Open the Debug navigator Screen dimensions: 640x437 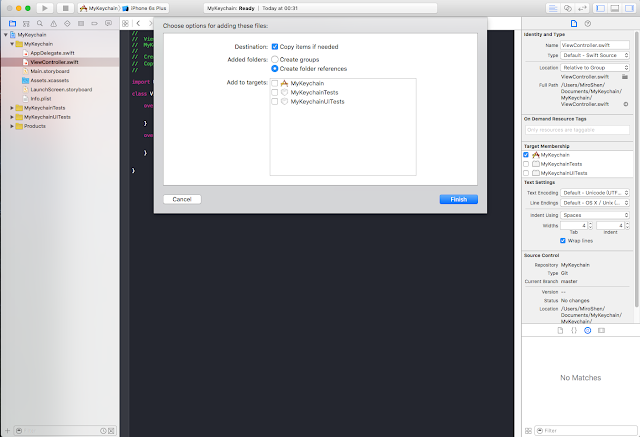coord(81,24)
